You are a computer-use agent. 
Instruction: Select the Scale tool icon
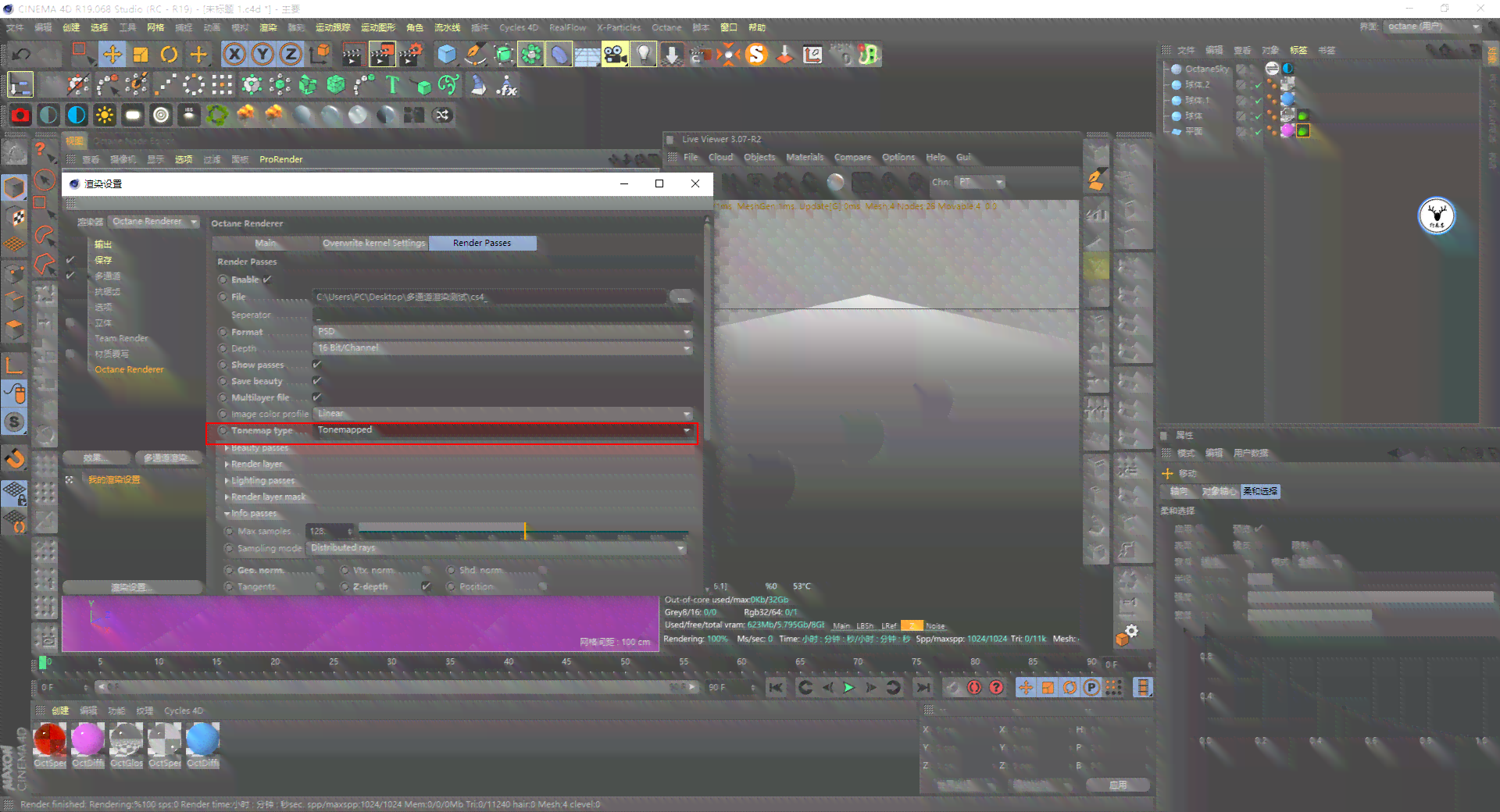[141, 55]
